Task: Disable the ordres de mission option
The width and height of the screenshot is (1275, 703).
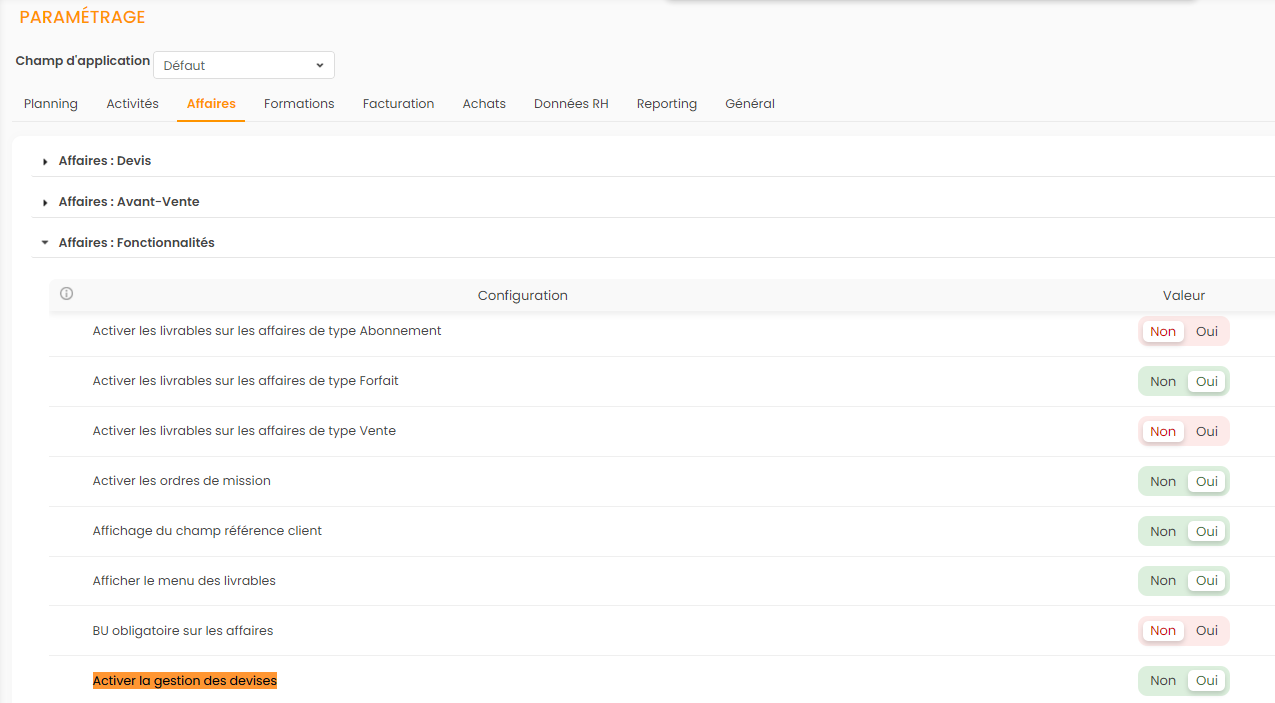Action: point(1162,481)
